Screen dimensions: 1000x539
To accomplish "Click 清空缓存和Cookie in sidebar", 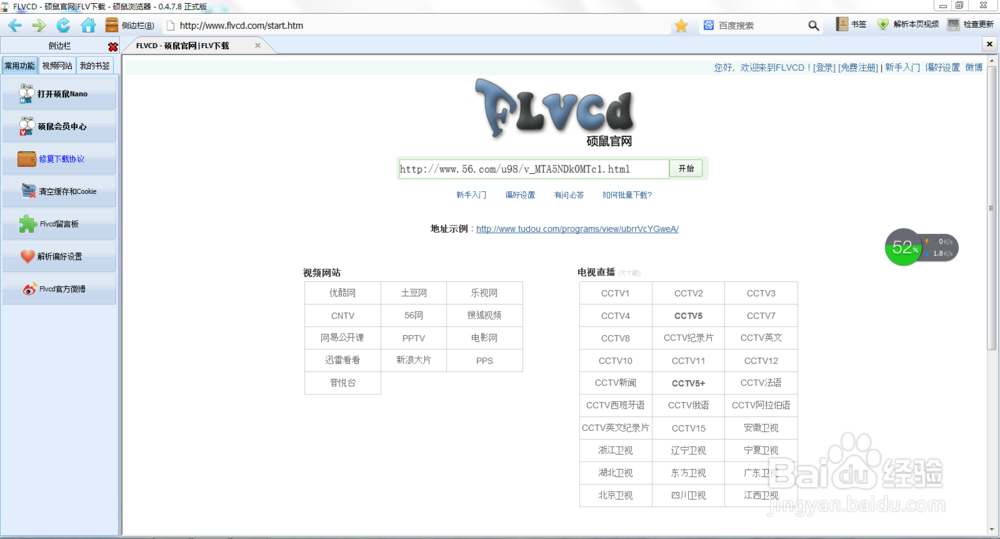I will [59, 191].
